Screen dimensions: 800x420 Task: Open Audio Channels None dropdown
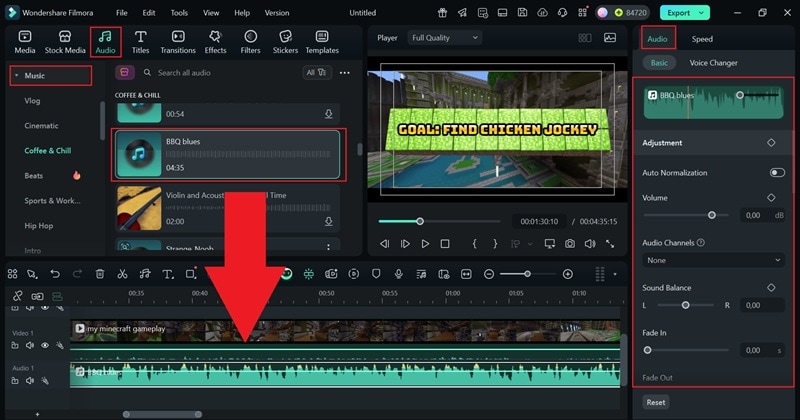[713, 260]
